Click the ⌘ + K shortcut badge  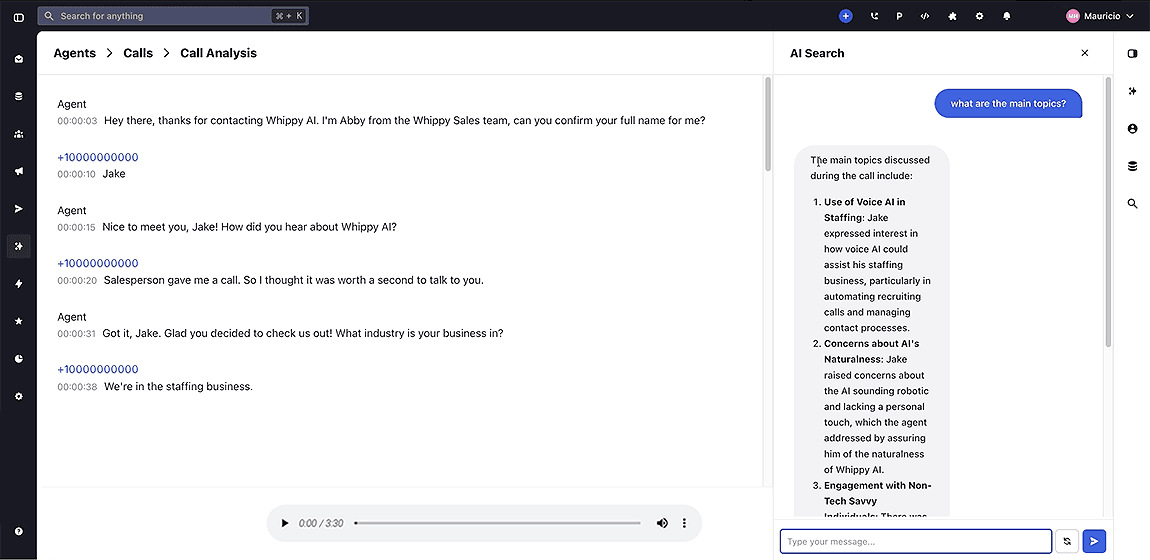pos(288,15)
